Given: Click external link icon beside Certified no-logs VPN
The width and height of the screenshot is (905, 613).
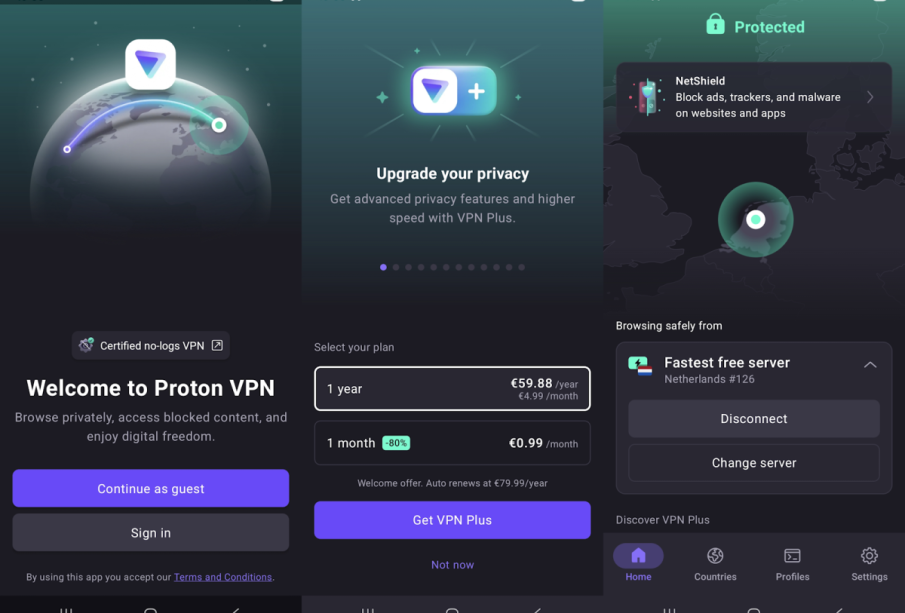Looking at the screenshot, I should [217, 345].
